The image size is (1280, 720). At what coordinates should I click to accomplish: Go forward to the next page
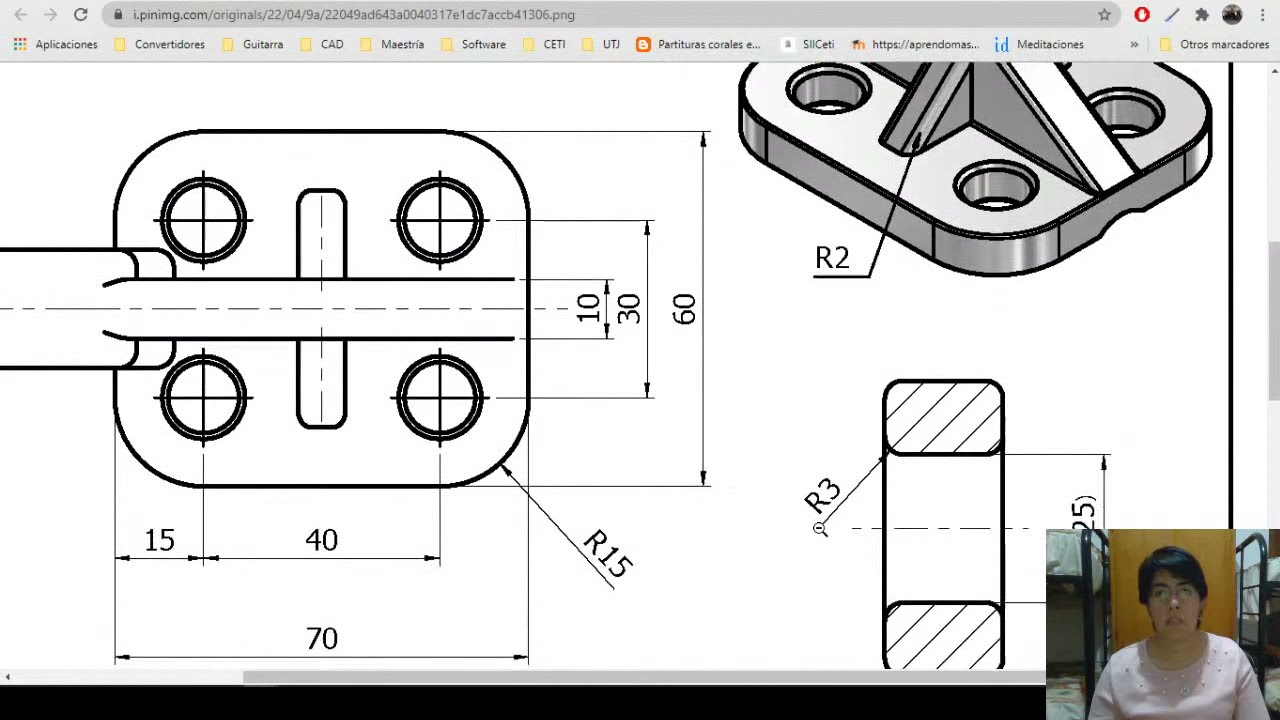(50, 15)
